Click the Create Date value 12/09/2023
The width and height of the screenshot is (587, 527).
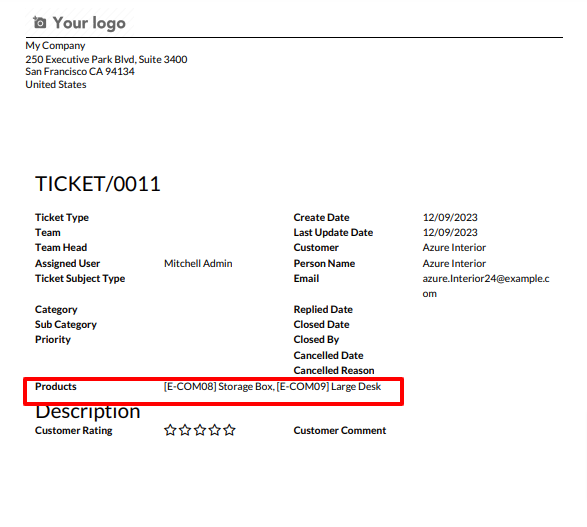450,217
